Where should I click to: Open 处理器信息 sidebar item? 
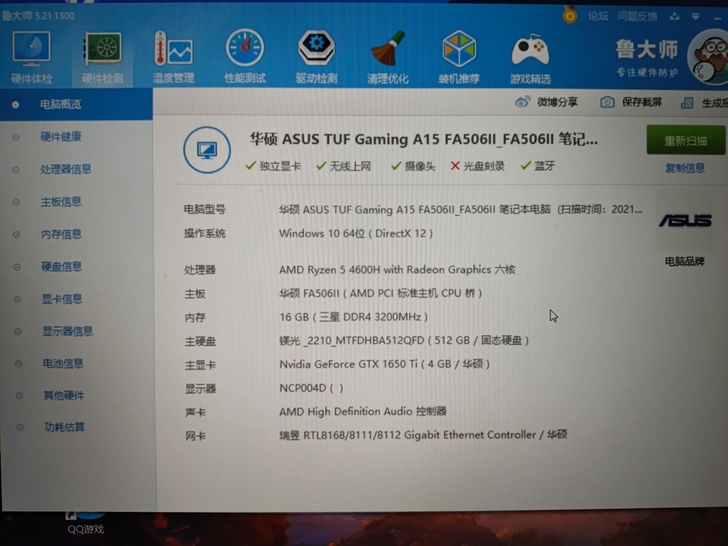tap(65, 169)
